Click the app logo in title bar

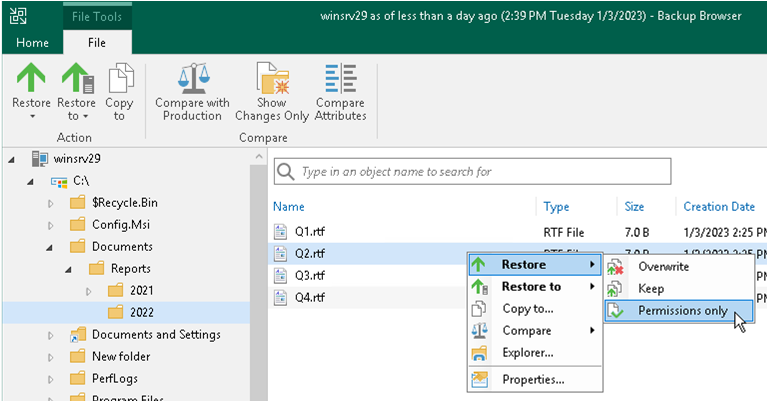pyautogui.click(x=18, y=15)
